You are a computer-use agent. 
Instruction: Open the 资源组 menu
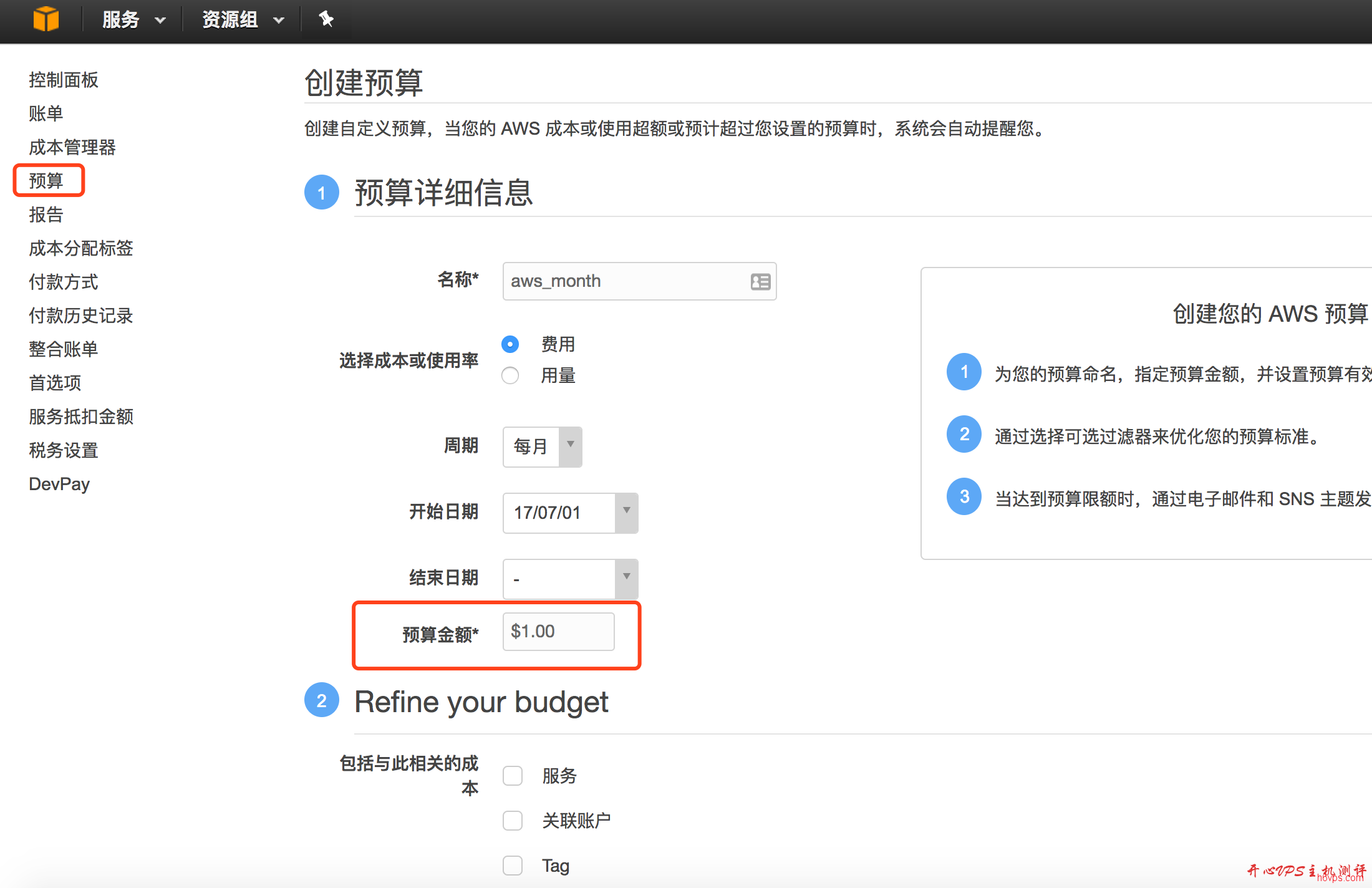pos(229,19)
